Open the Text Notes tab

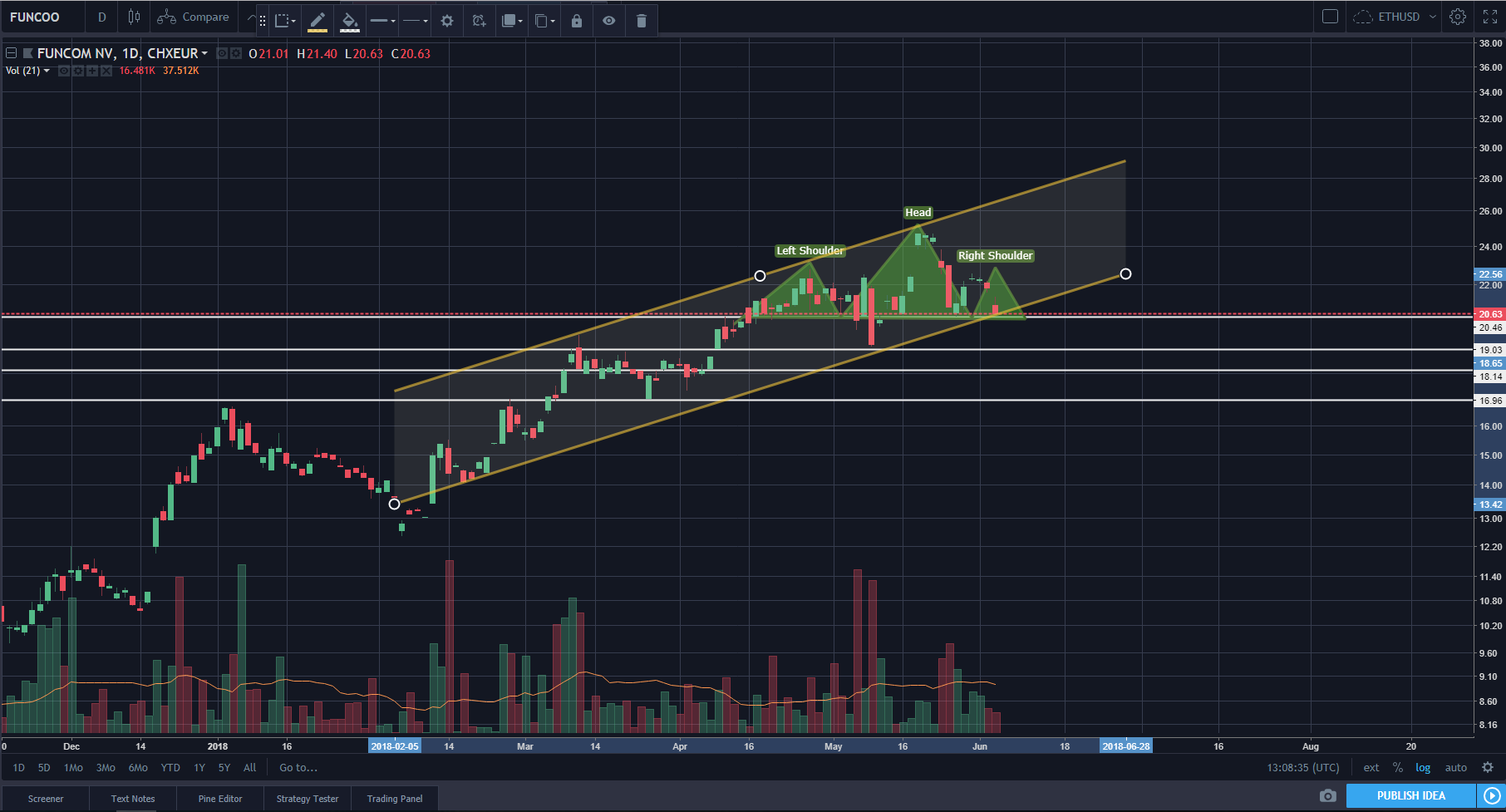click(x=133, y=799)
